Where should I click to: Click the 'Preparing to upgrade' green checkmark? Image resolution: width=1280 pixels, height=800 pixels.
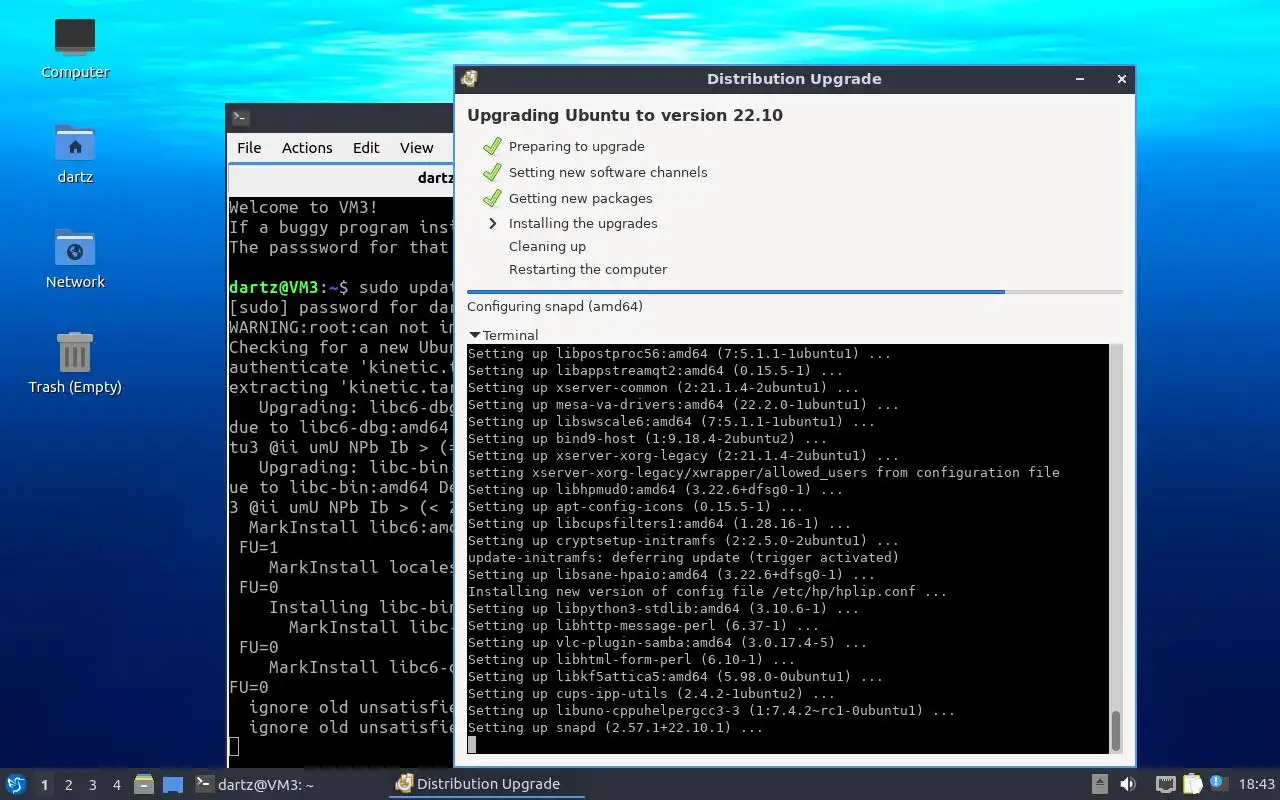tap(492, 146)
